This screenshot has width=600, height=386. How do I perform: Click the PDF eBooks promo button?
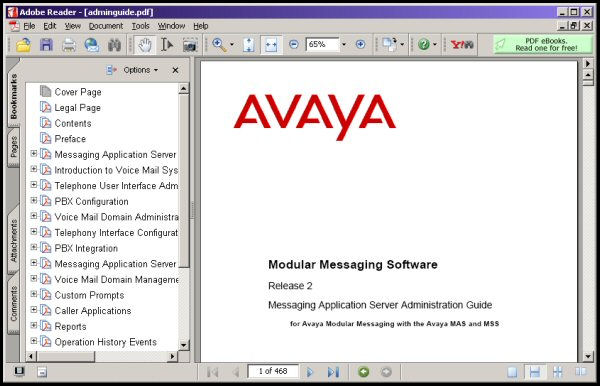pos(542,45)
